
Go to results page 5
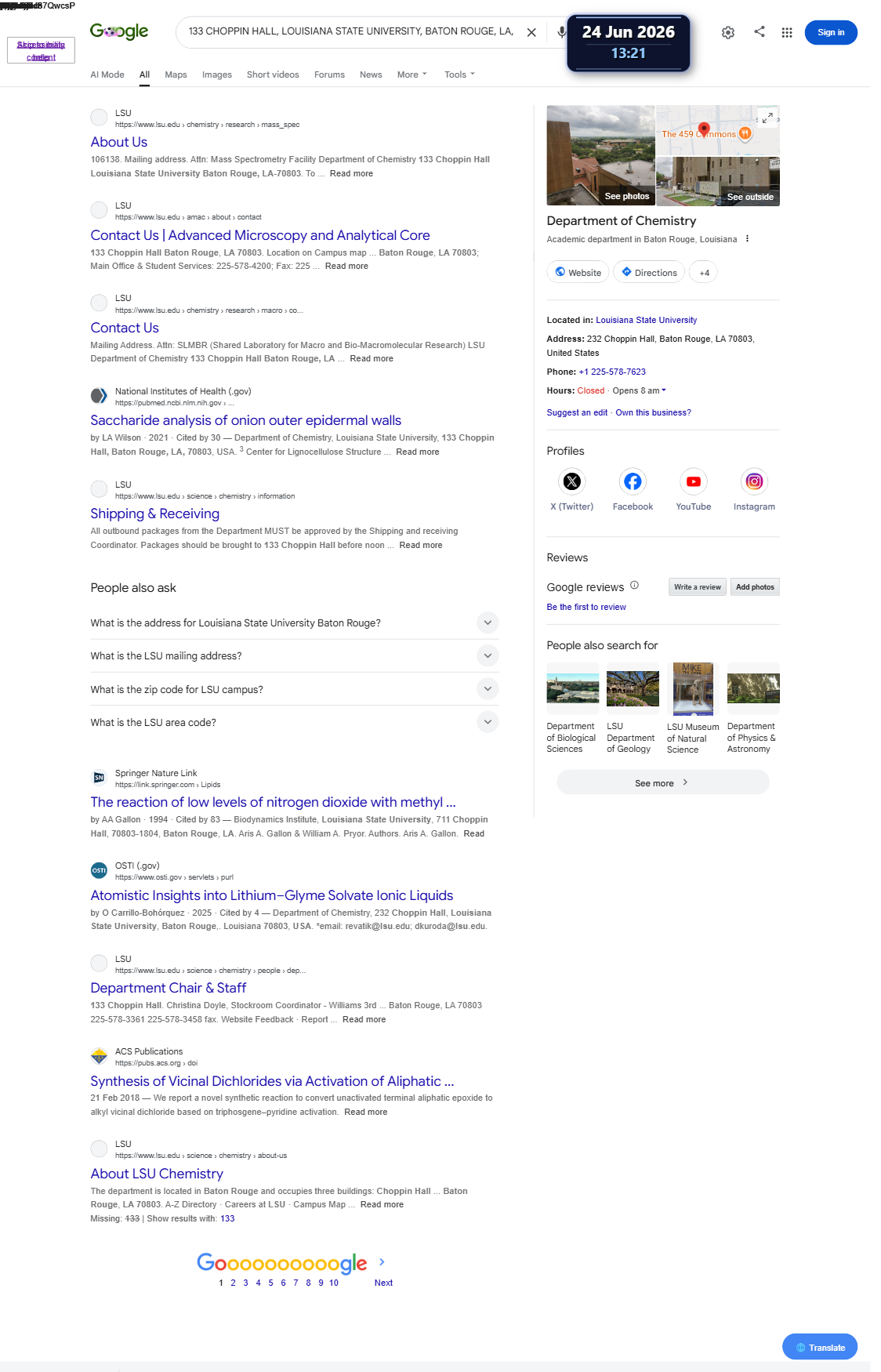[270, 1283]
